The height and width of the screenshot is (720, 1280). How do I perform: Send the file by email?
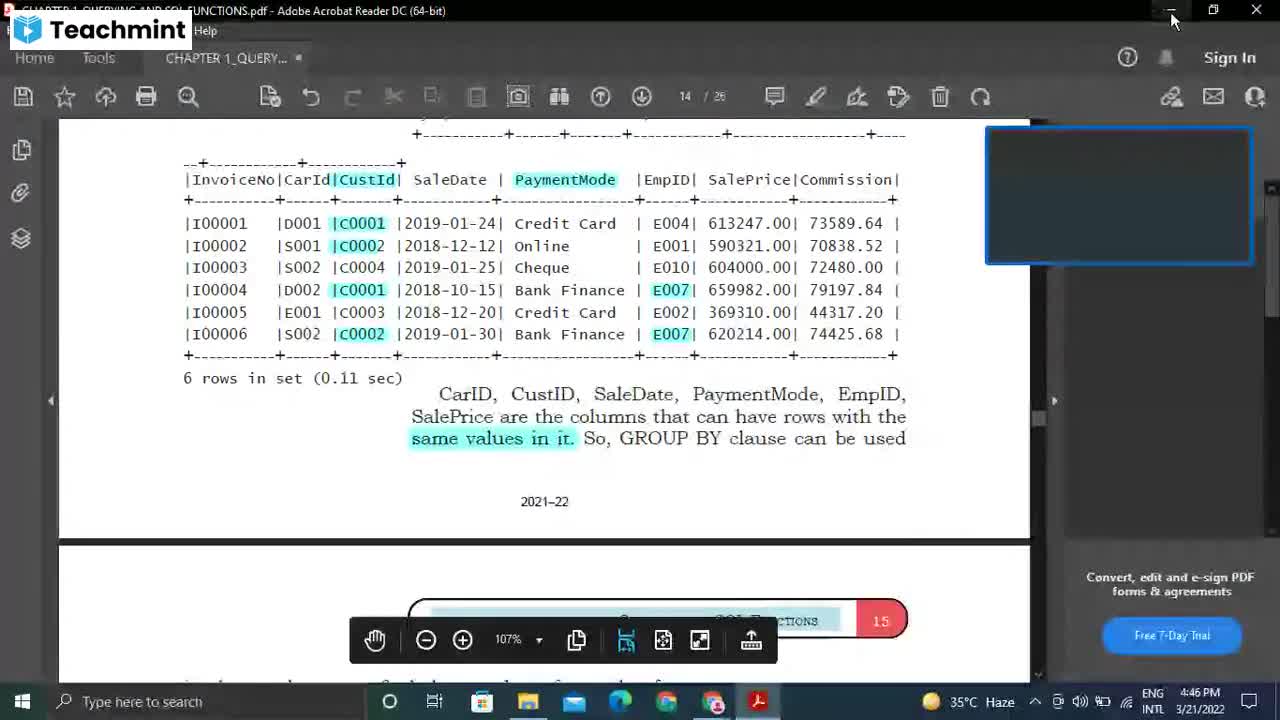click(x=1213, y=97)
